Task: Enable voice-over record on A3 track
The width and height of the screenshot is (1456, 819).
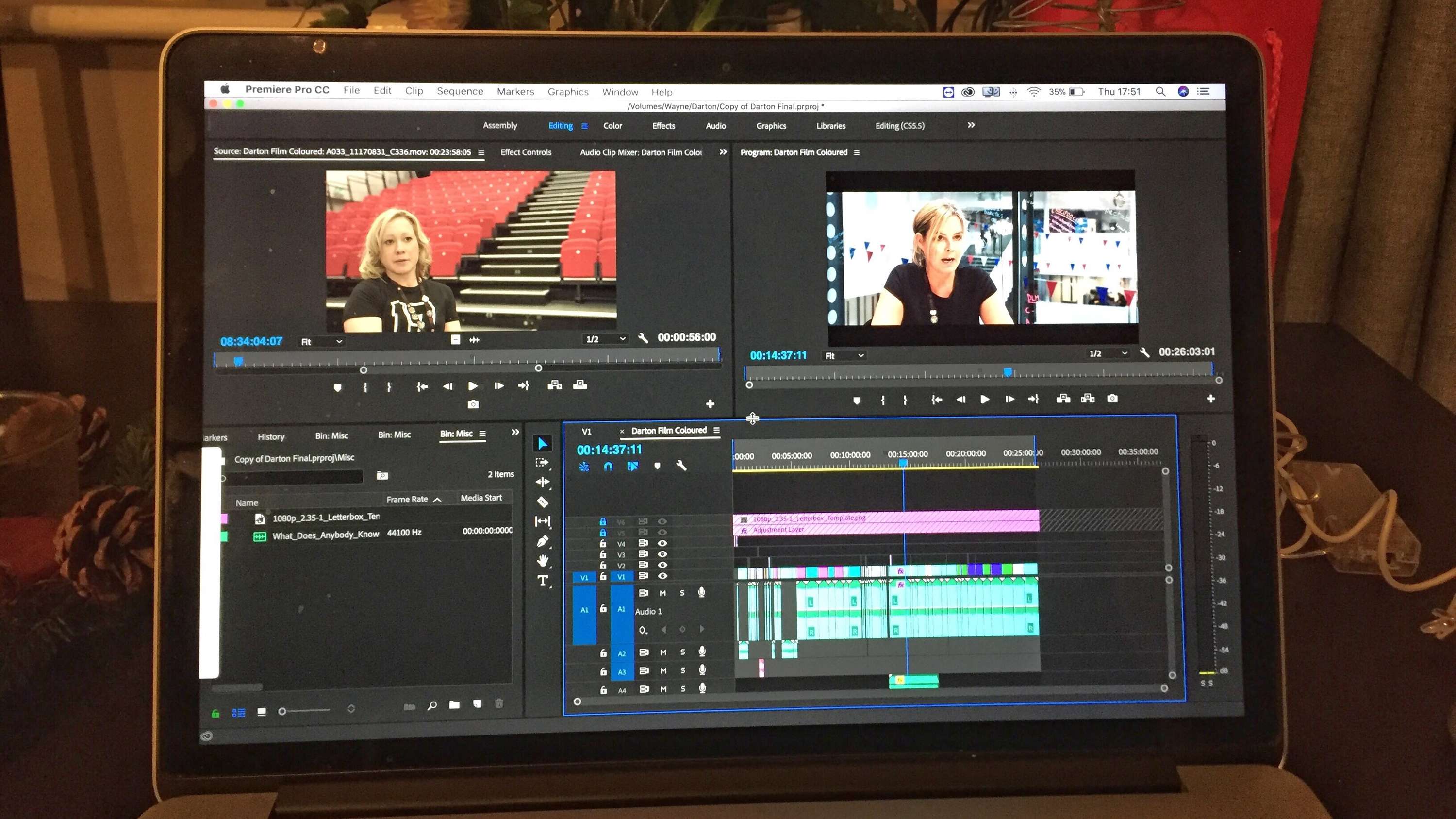Action: [702, 670]
